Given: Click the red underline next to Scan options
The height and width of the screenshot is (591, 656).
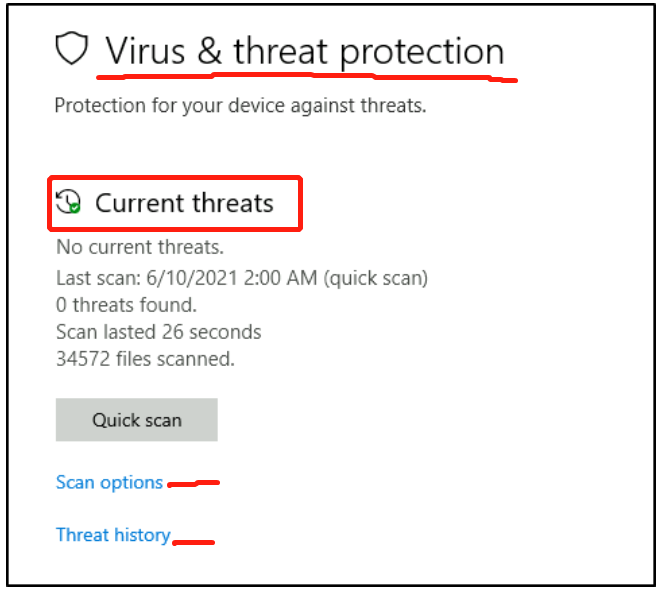Looking at the screenshot, I should pyautogui.click(x=193, y=485).
